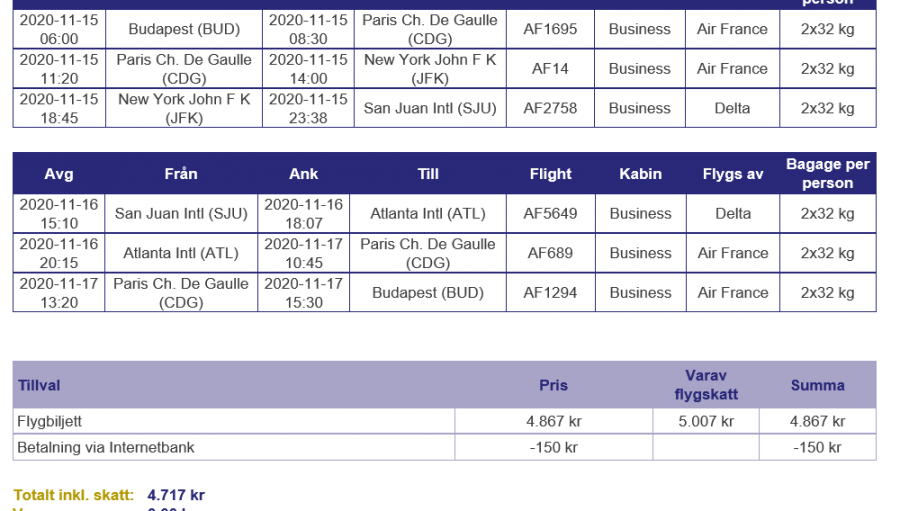Select the AF1294 flight cell
This screenshot has width=900, height=511.
(550, 293)
